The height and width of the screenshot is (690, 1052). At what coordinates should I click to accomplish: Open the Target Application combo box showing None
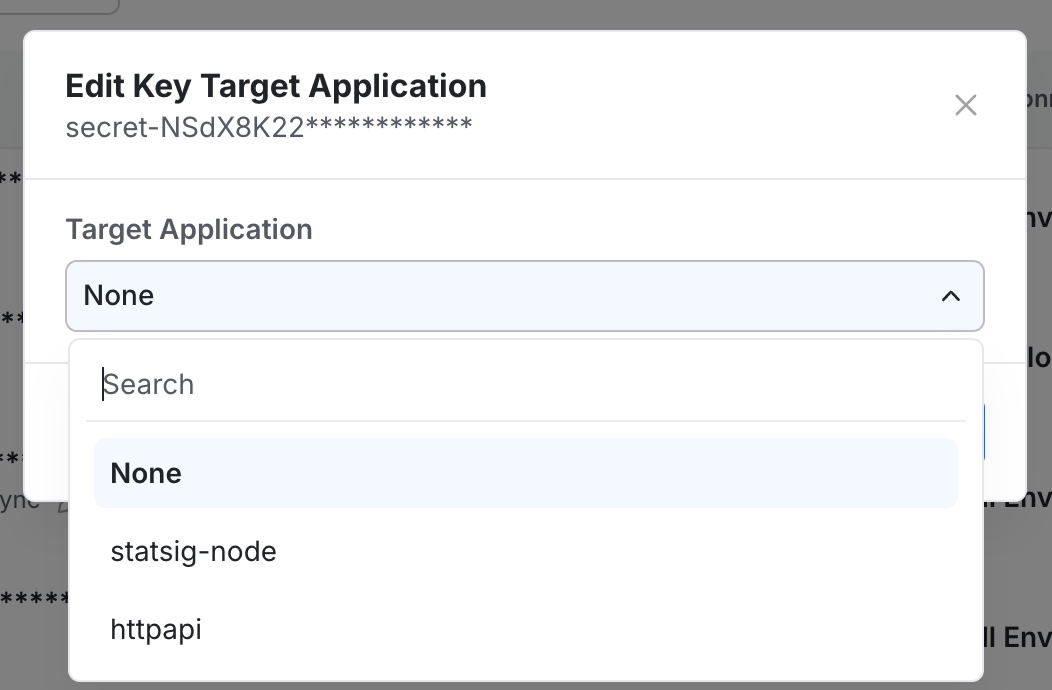tap(525, 296)
